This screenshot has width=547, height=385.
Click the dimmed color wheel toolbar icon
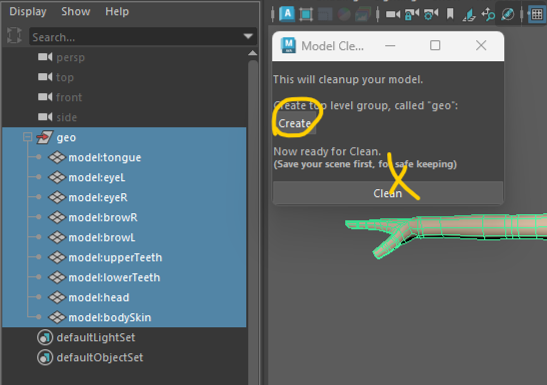tap(344, 14)
